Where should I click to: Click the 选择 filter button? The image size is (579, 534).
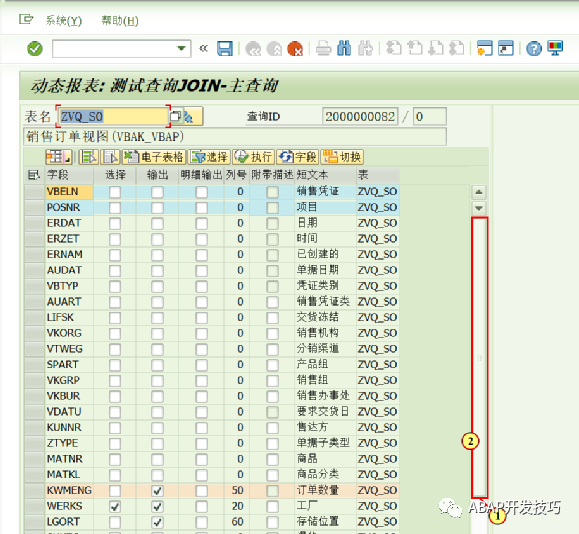pyautogui.click(x=209, y=157)
